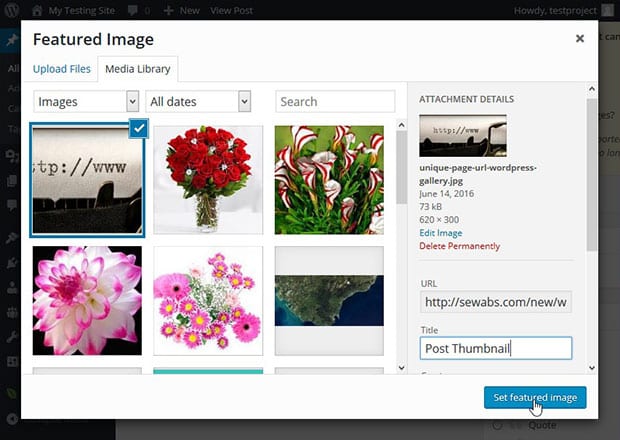Screen dimensions: 620x440
Task: Open View Post in admin bar
Action: coord(231,11)
